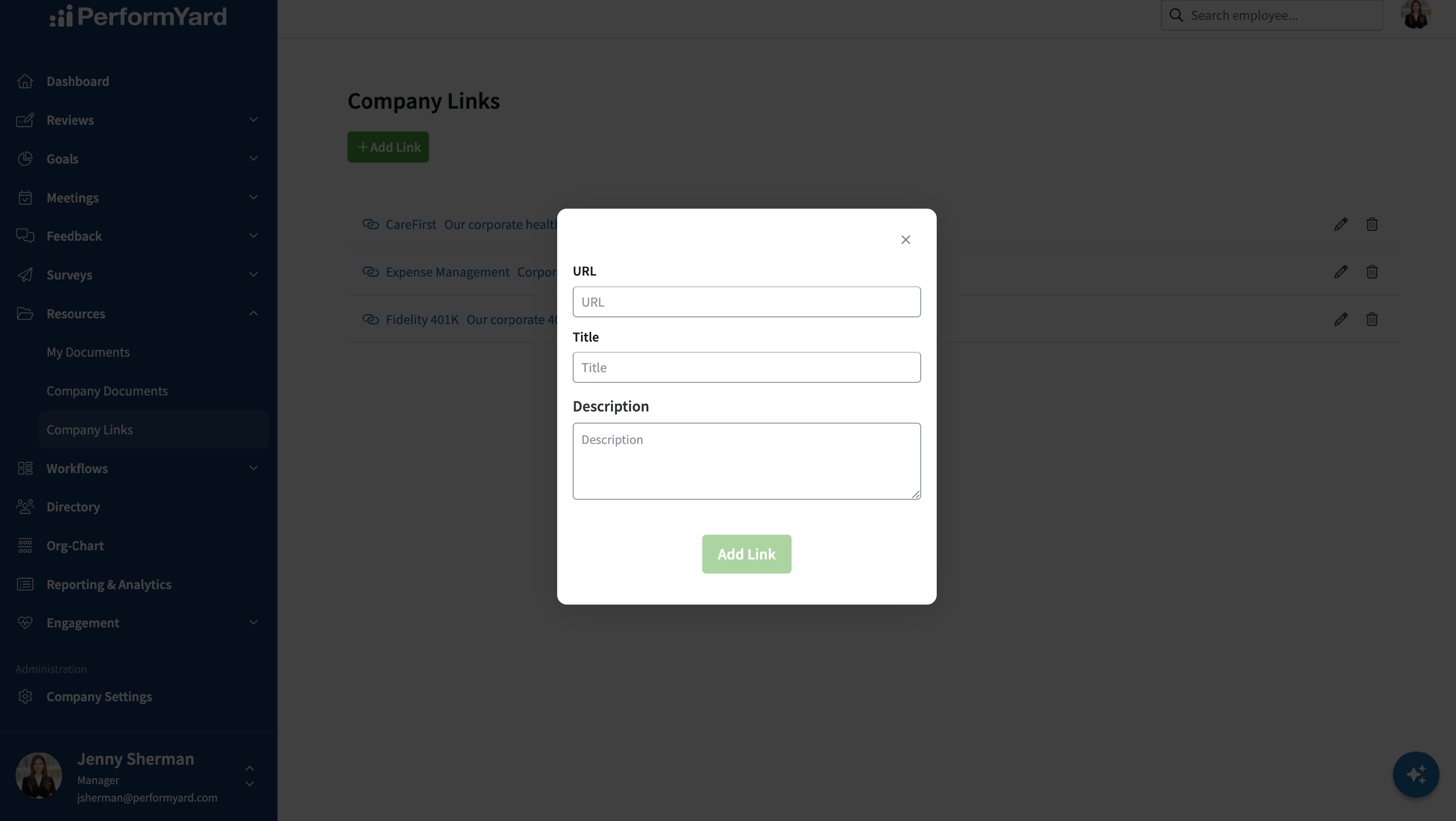This screenshot has height=821, width=1456.
Task: Close the Add Link dialog
Action: [906, 240]
